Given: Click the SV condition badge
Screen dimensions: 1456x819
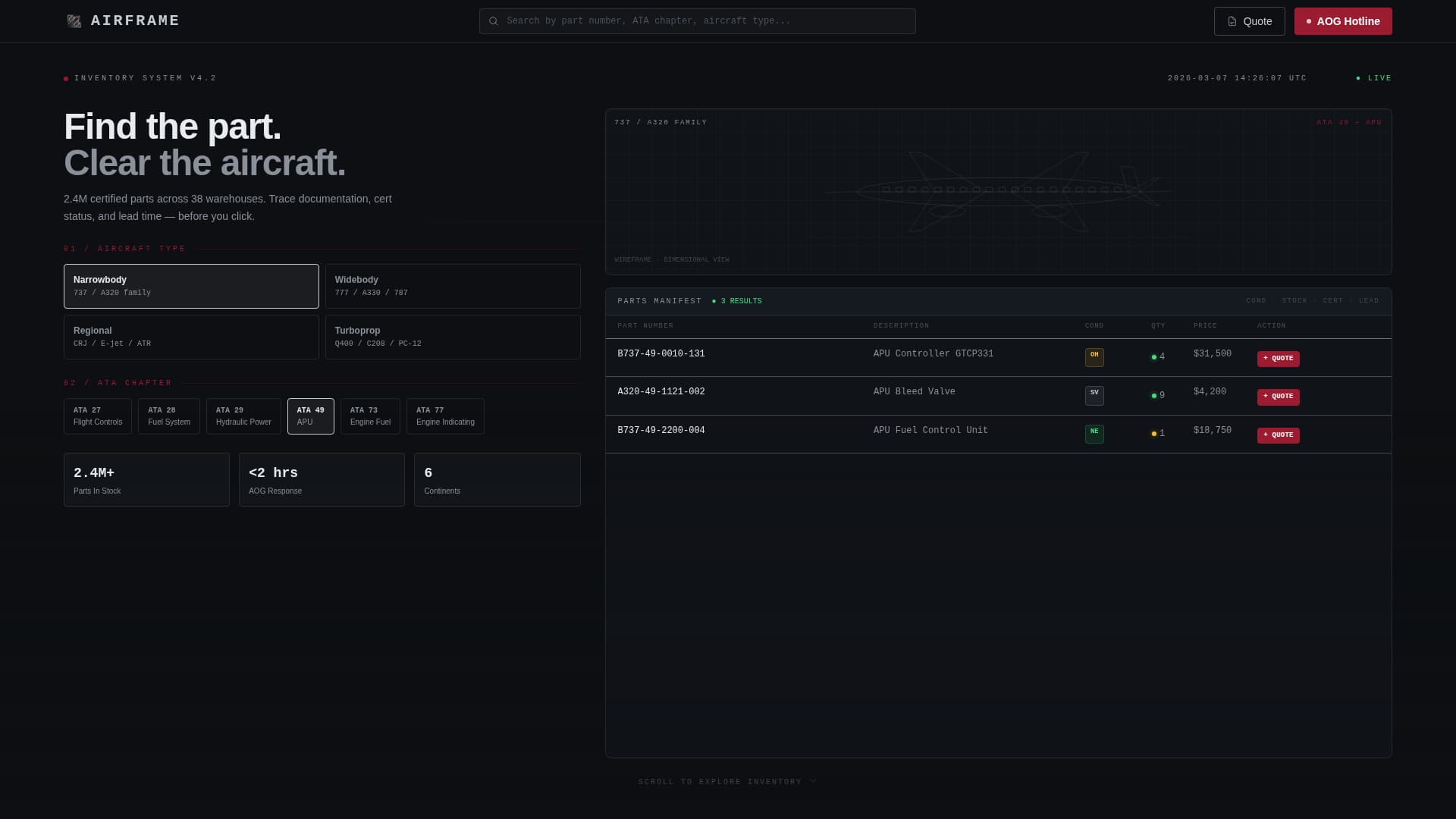Looking at the screenshot, I should point(1094,395).
